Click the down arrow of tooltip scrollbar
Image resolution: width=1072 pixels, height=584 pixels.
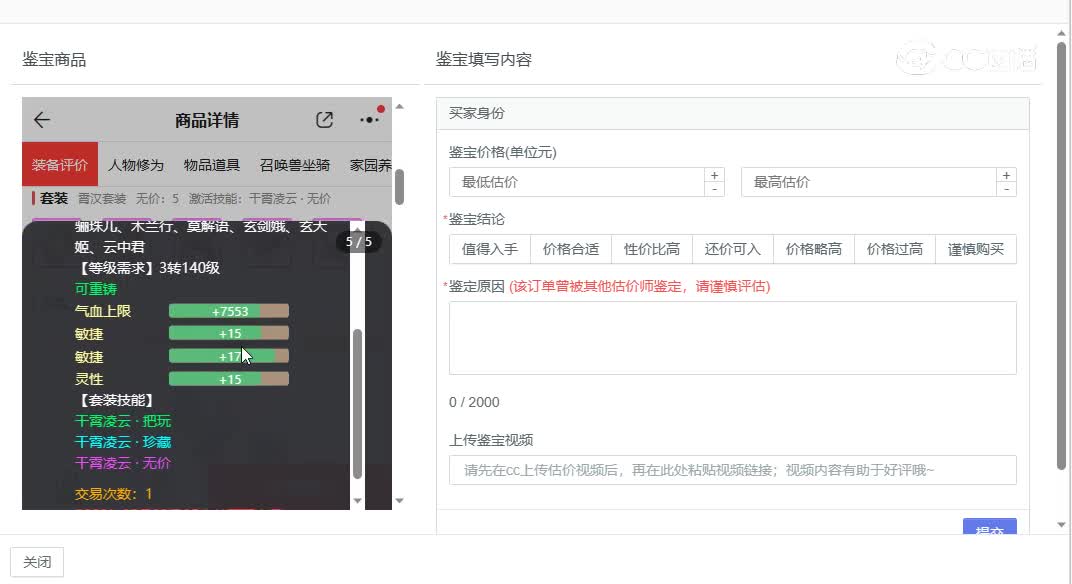pos(357,501)
